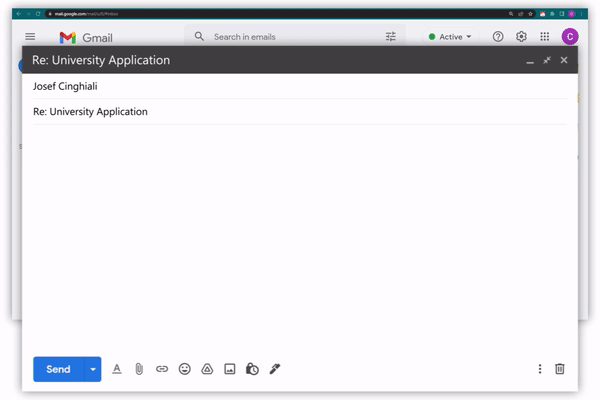Open Gmail support help icon
The height and width of the screenshot is (400, 600).
click(498, 37)
